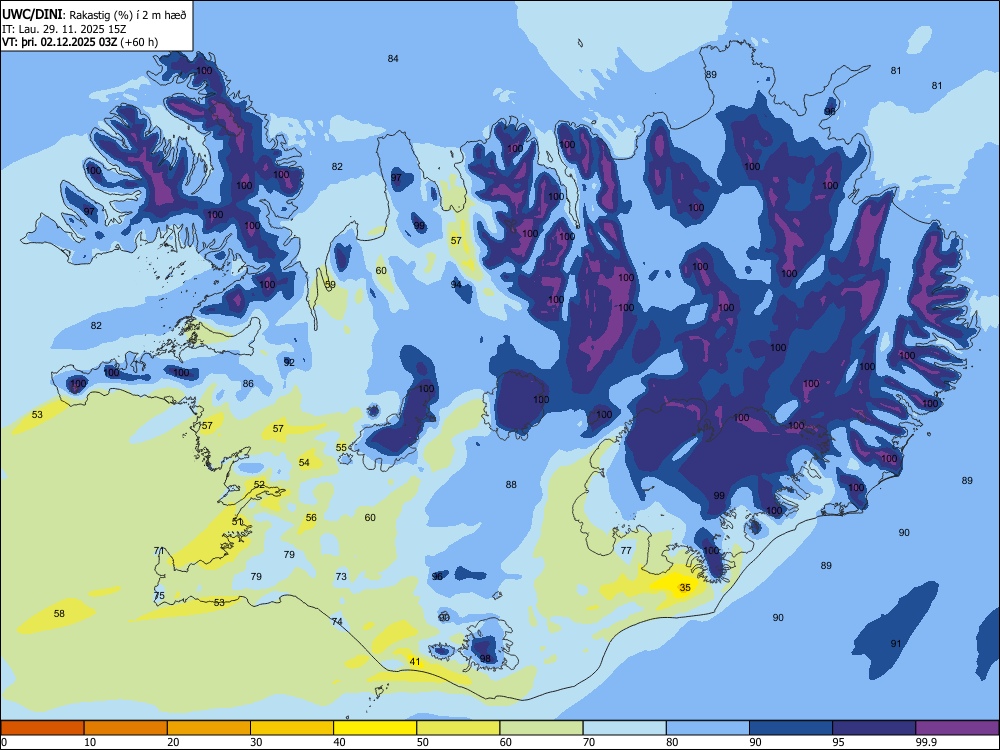Click the humidity value 71 on the west coast

[159, 551]
